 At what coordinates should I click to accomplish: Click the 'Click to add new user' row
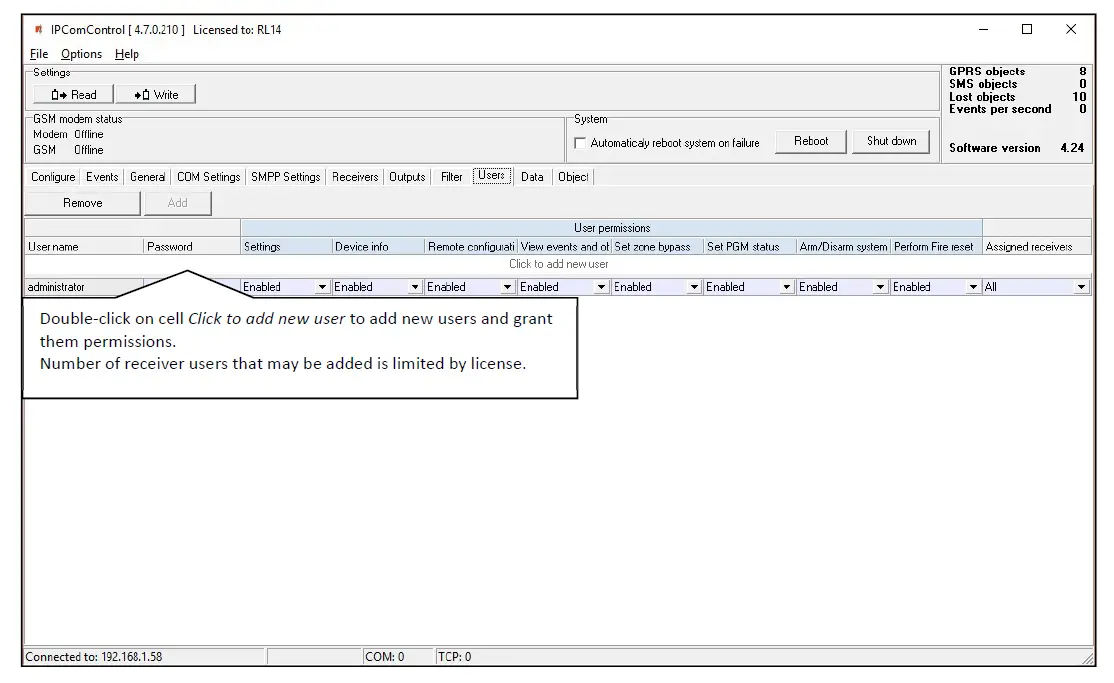click(558, 264)
